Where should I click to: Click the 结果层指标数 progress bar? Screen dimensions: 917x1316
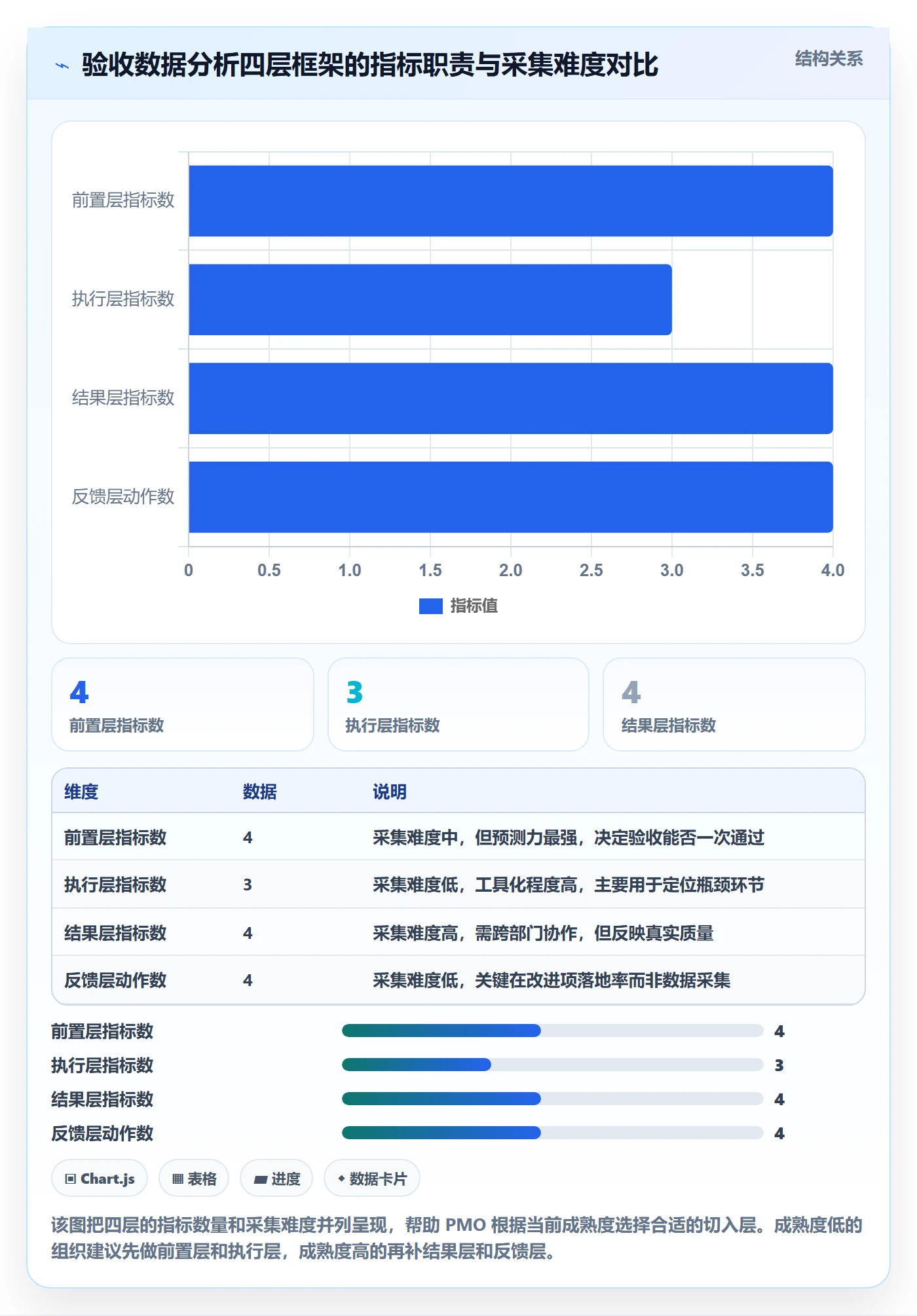(x=552, y=1099)
